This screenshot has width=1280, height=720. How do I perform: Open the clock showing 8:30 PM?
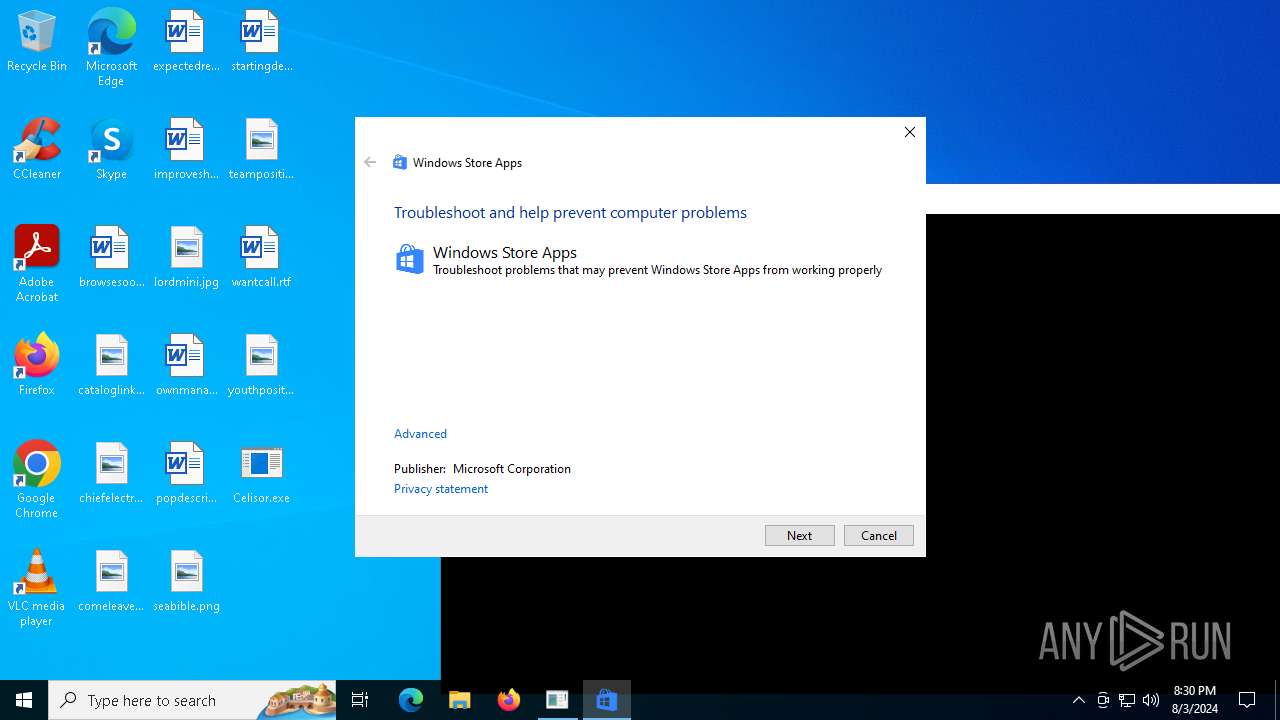(1195, 700)
